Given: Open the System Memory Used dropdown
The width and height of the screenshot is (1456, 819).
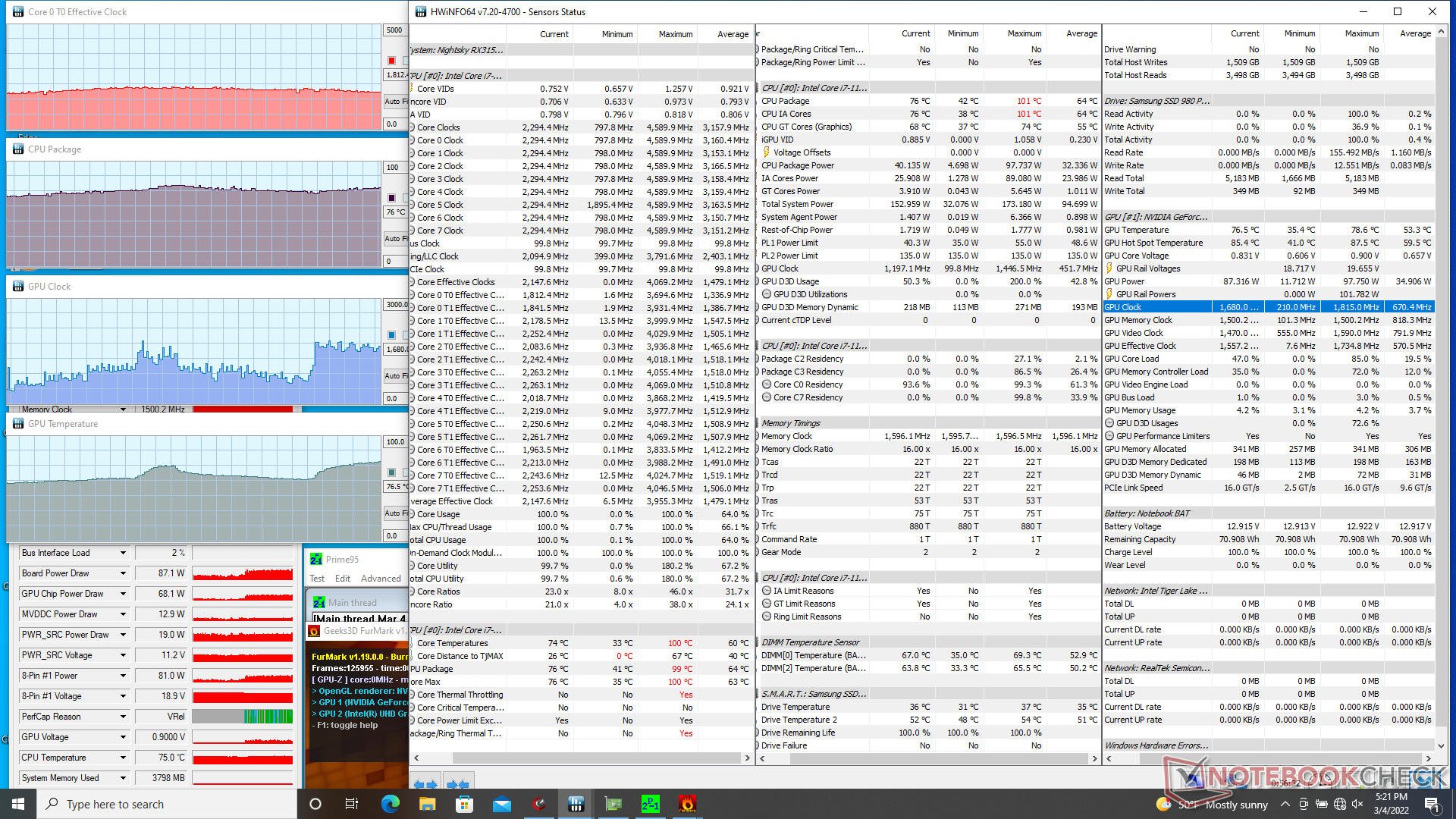Looking at the screenshot, I should (123, 778).
